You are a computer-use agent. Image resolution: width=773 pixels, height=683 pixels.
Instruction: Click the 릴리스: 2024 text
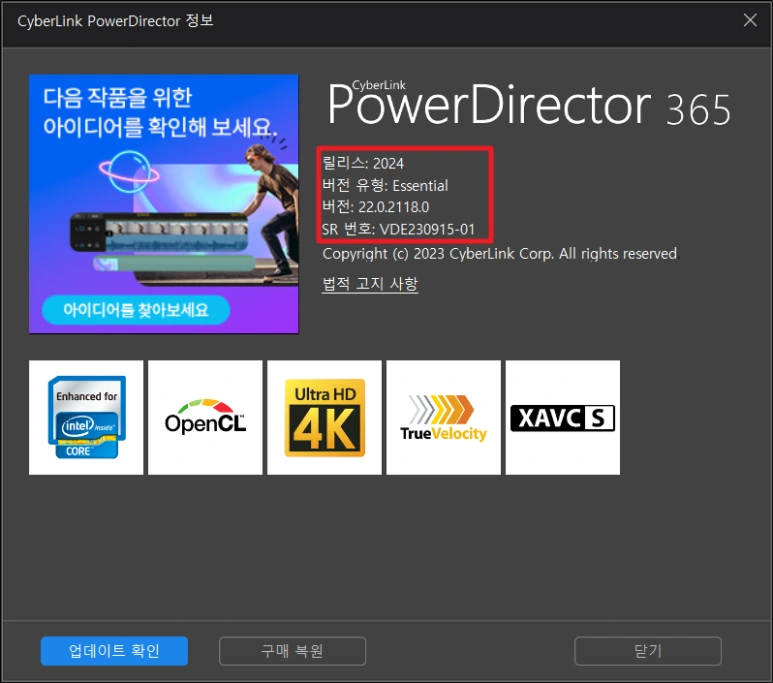point(363,163)
